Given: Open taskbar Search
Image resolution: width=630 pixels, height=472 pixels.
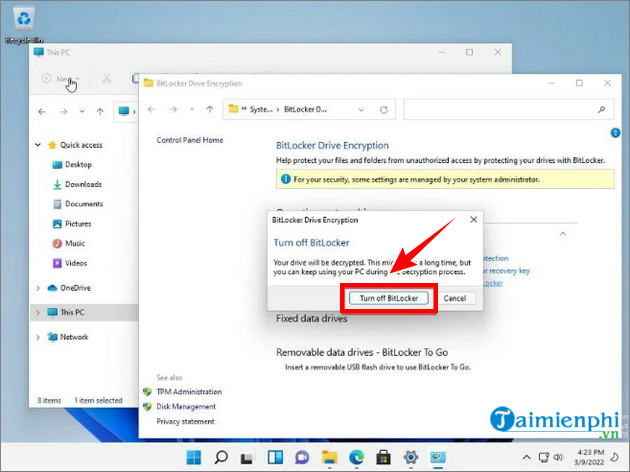Looking at the screenshot, I should click(221, 457).
